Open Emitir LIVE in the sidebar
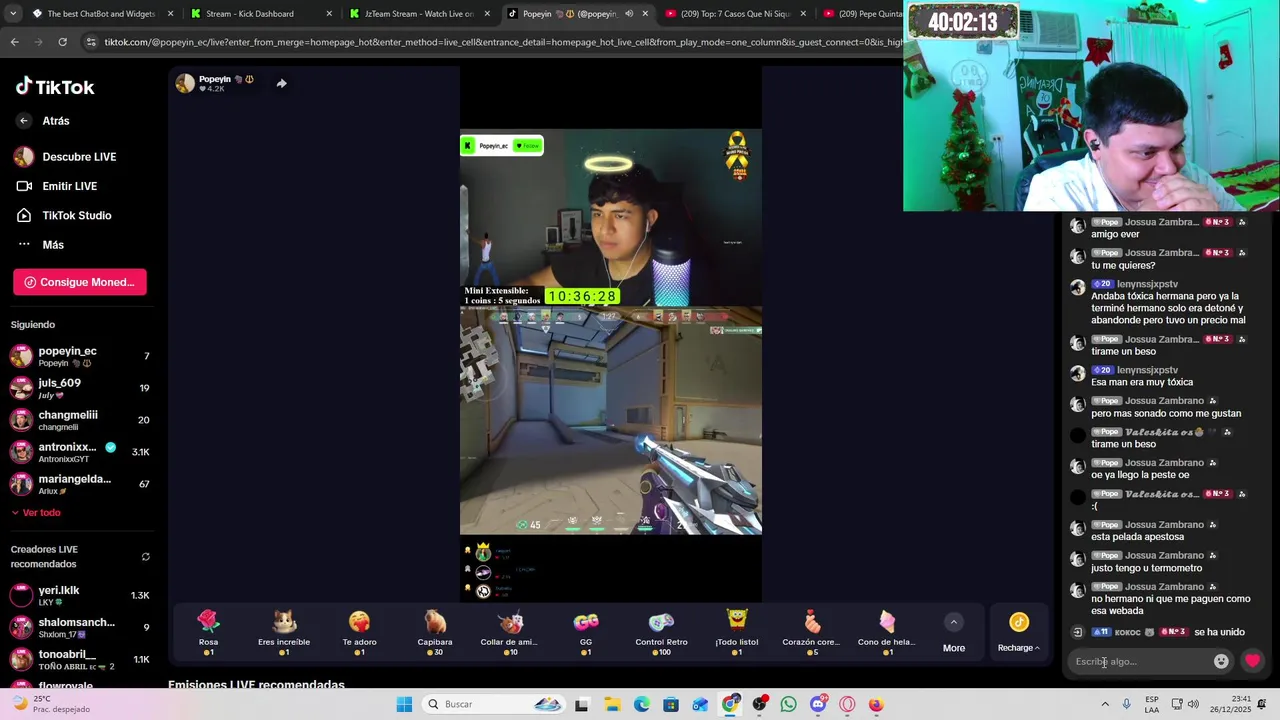The height and width of the screenshot is (720, 1280). [57, 186]
